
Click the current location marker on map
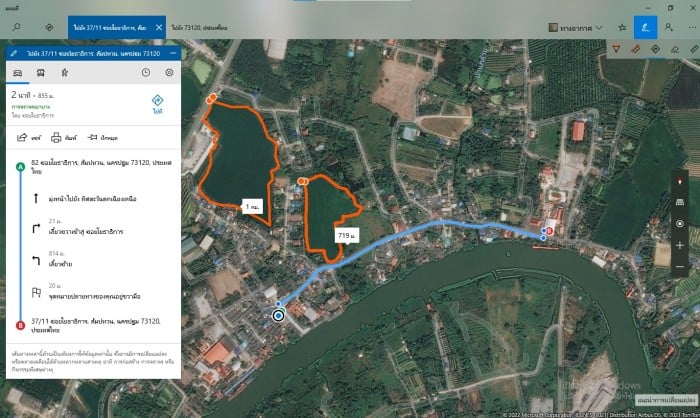click(x=279, y=316)
